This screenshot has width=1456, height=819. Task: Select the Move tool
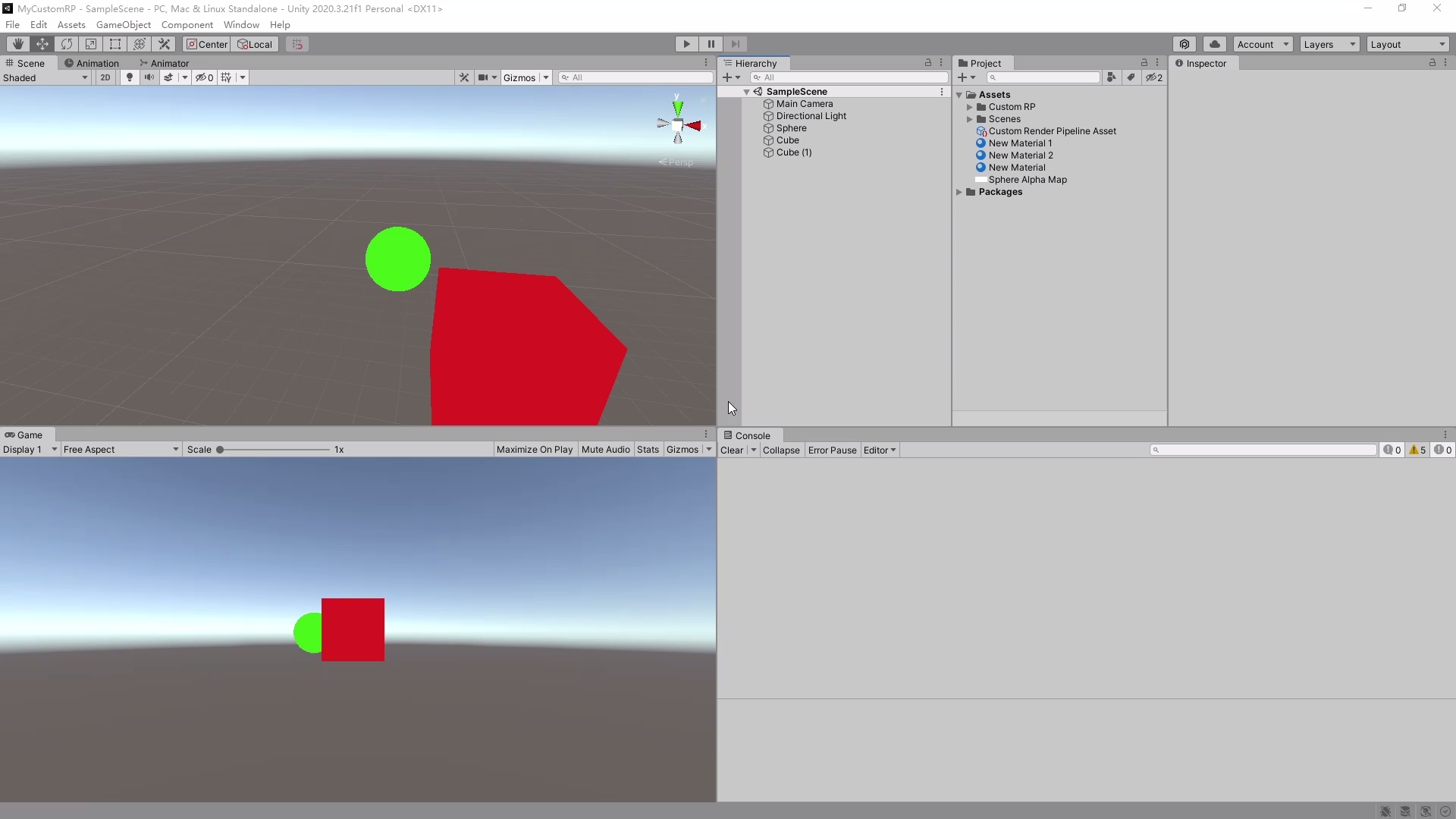(42, 44)
